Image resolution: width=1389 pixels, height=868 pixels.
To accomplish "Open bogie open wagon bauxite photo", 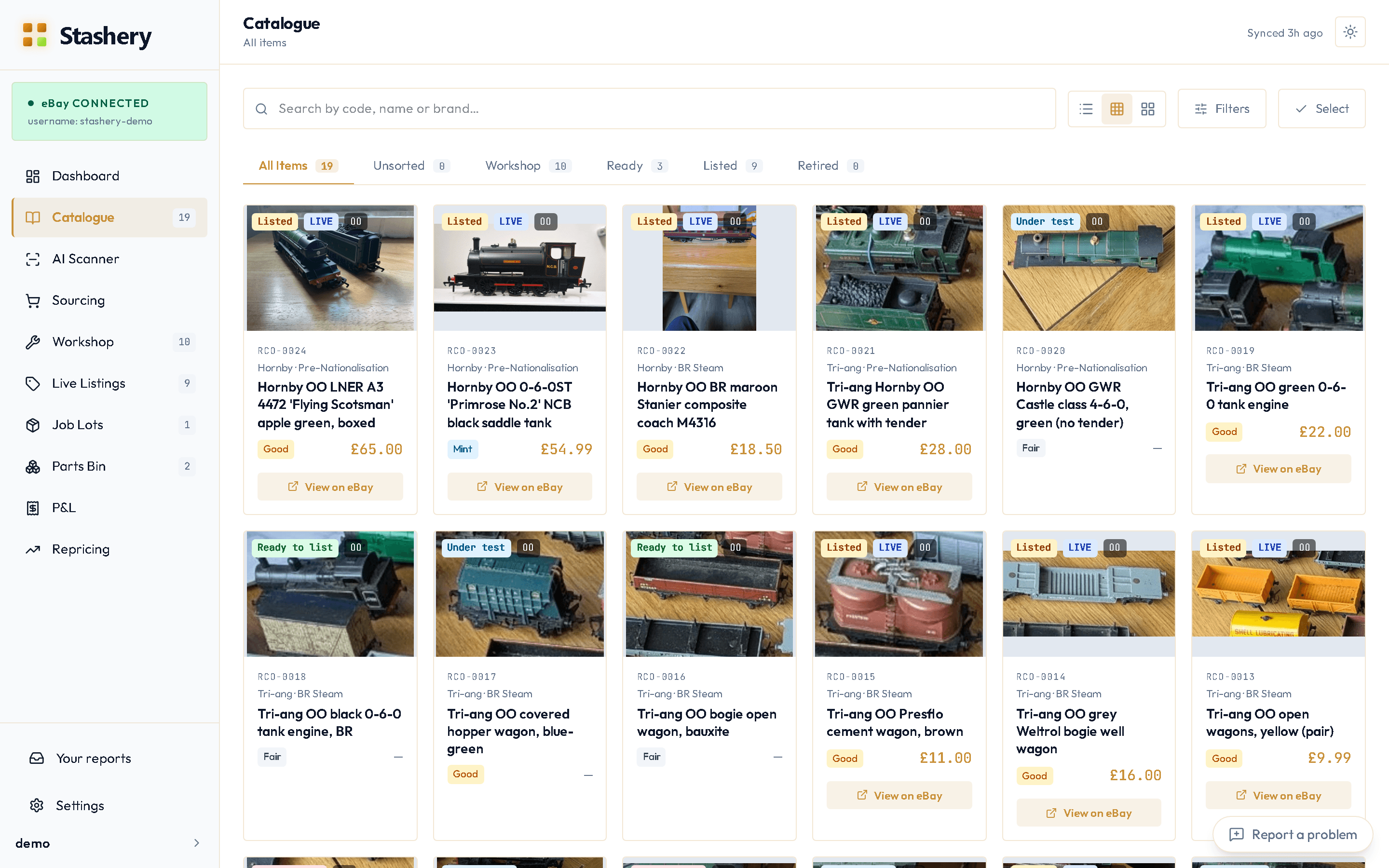I will click(709, 594).
